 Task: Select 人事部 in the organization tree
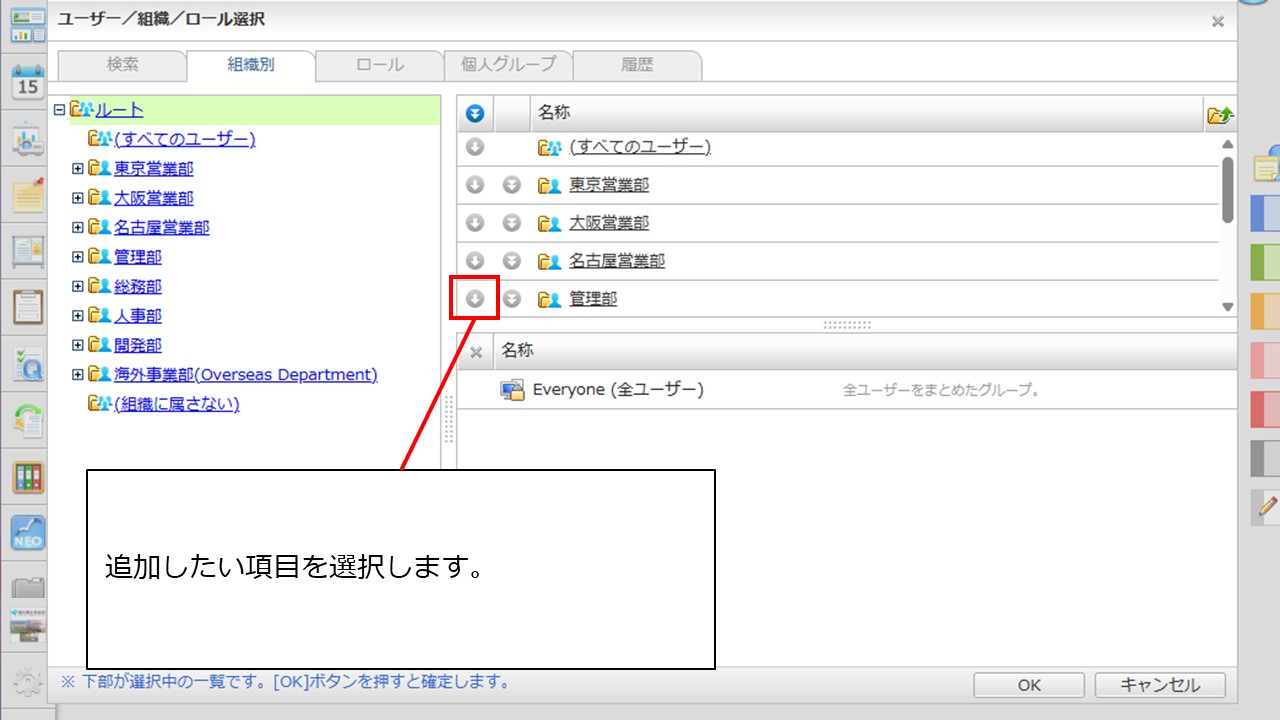pos(138,315)
